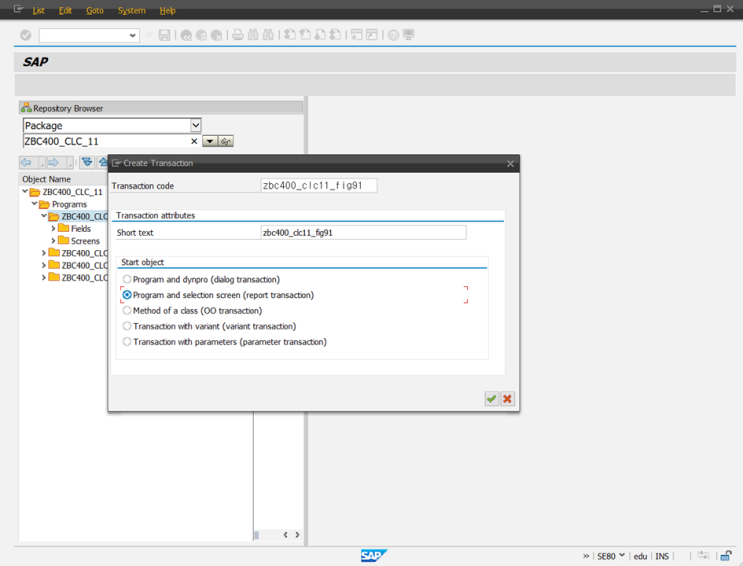Select Program and dynpro dialog transaction
The width and height of the screenshot is (743, 566).
[127, 280]
